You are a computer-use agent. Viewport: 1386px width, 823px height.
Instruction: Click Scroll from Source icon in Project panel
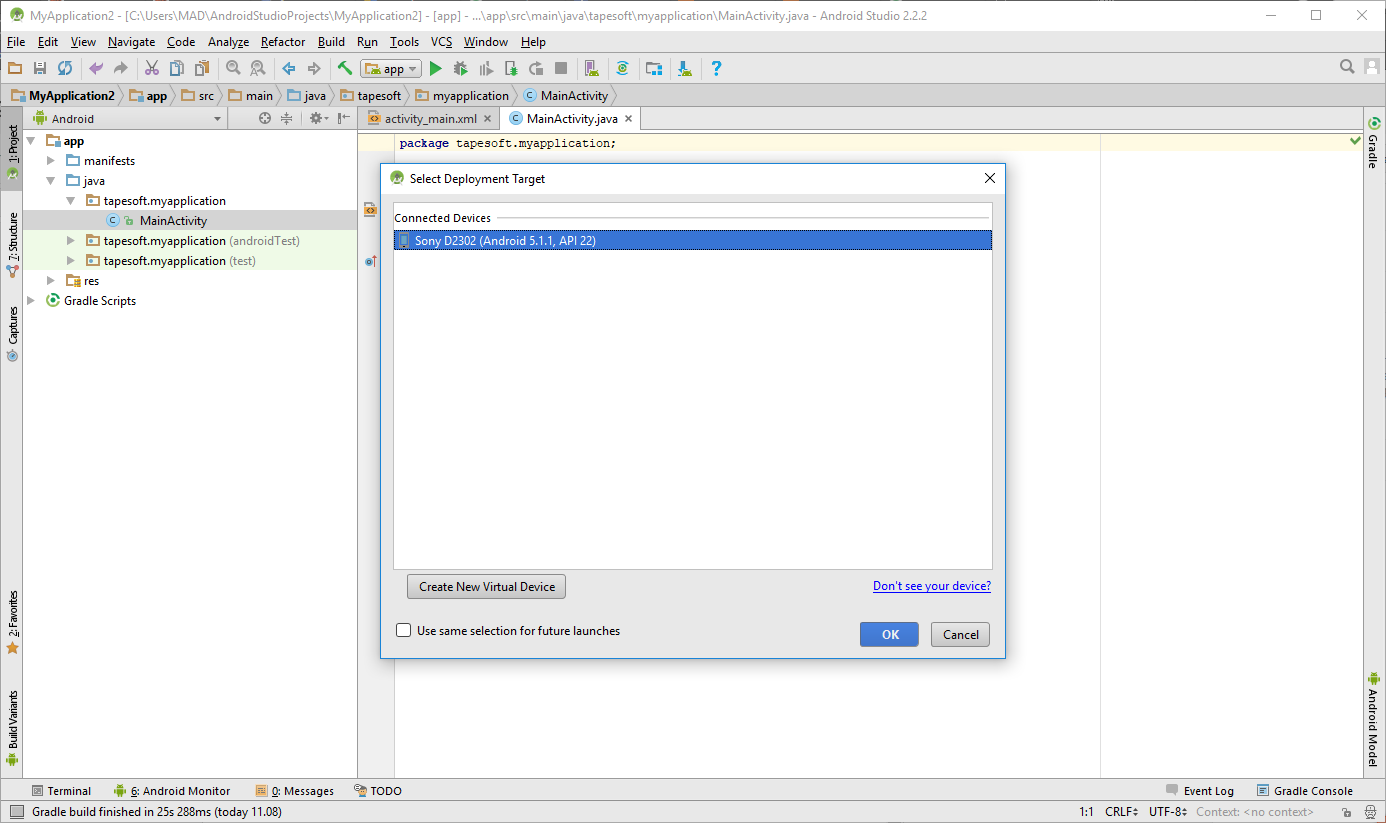pos(265,118)
